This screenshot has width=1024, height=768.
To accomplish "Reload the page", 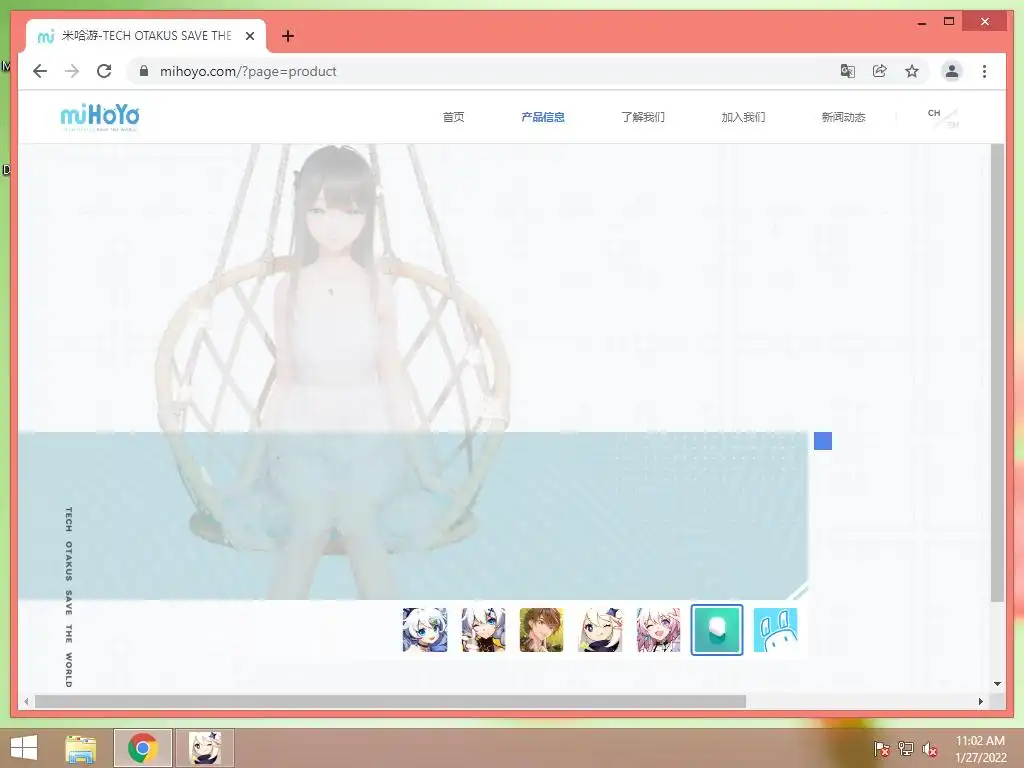I will (104, 71).
